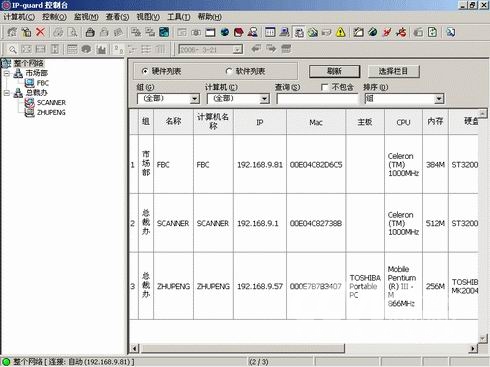
Task: Click the 刷新 button
Action: click(x=334, y=71)
